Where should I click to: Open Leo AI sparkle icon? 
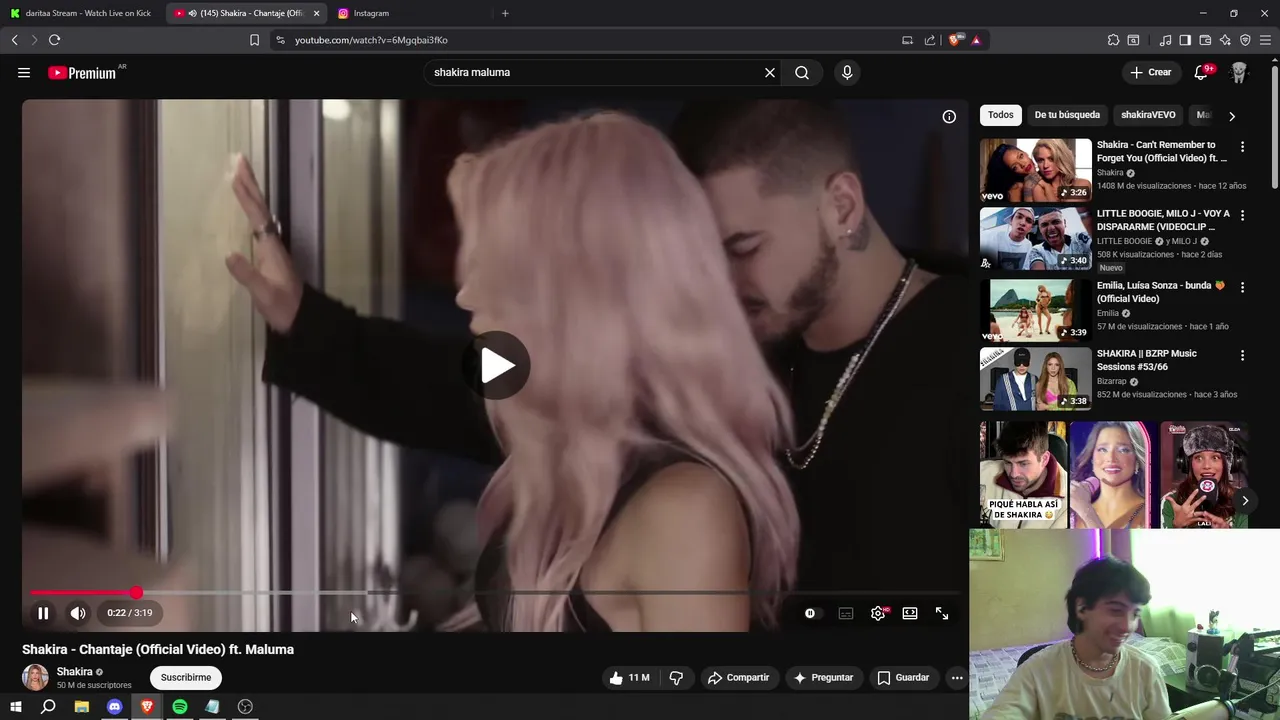[x=1225, y=40]
